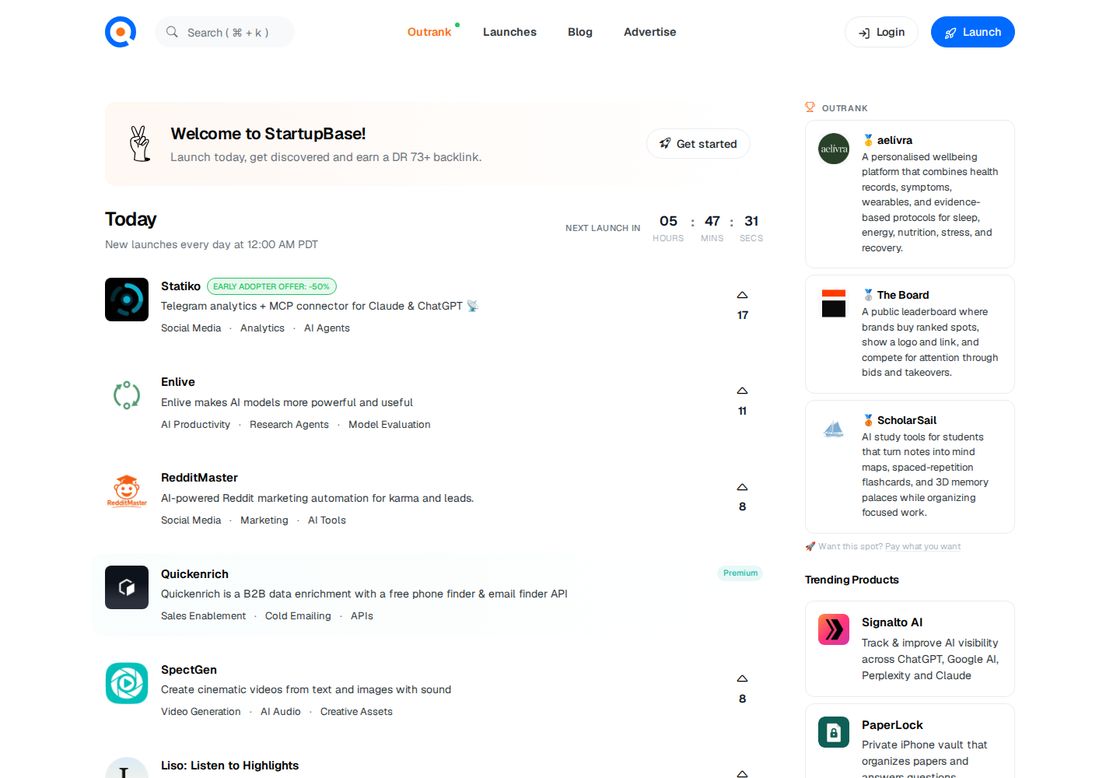
Task: Open PaperLock trending product title
Action: [x=892, y=725]
